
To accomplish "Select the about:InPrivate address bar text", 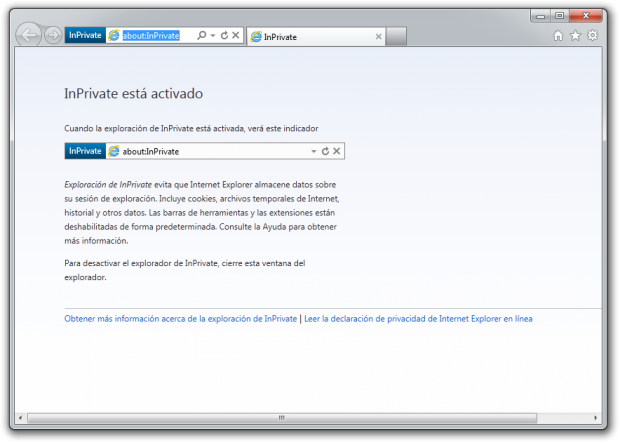I will (x=151, y=36).
